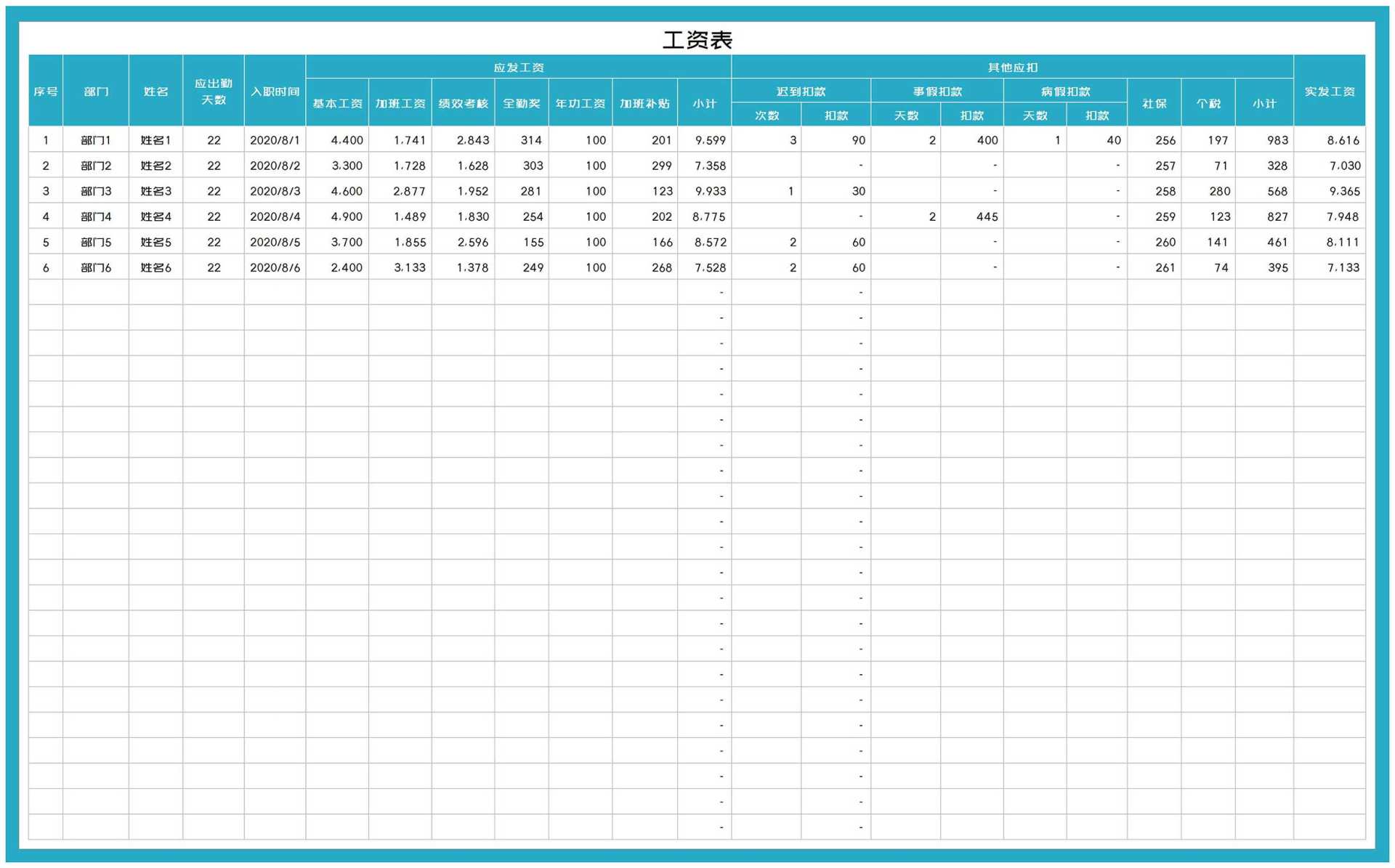Select the 应出勤天数 header cell

214,91
